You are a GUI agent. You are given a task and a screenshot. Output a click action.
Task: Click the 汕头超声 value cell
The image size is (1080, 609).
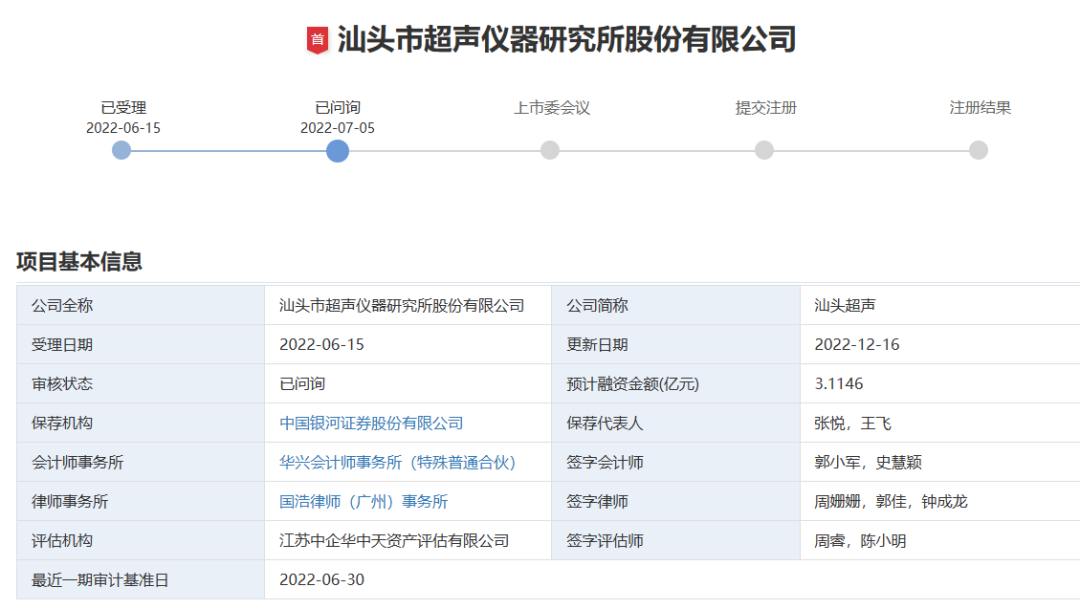click(x=940, y=305)
